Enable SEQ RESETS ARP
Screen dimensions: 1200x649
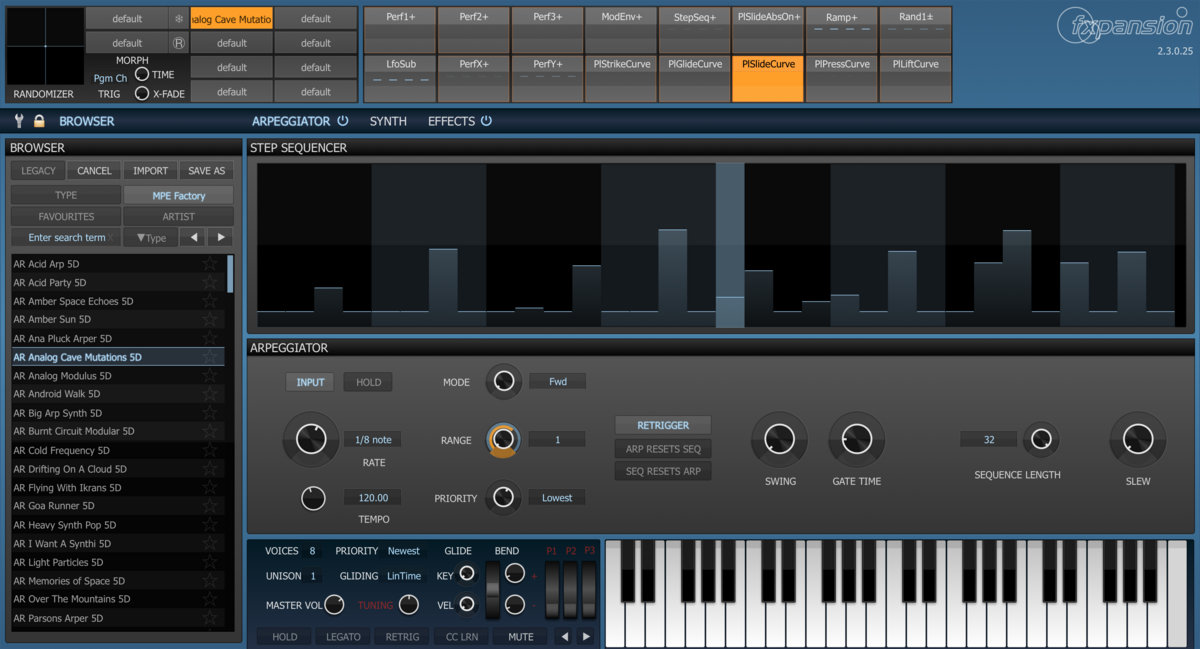(x=663, y=471)
